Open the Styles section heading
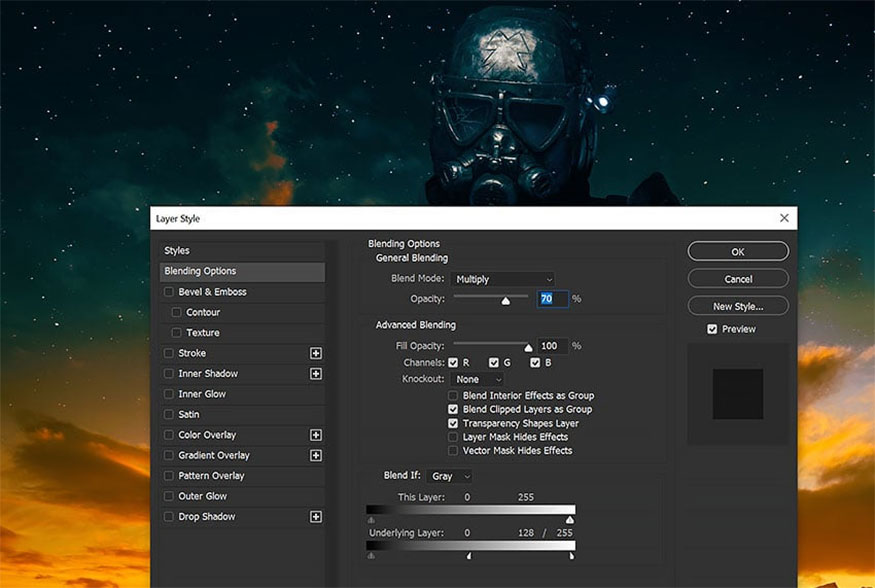 [x=242, y=250]
